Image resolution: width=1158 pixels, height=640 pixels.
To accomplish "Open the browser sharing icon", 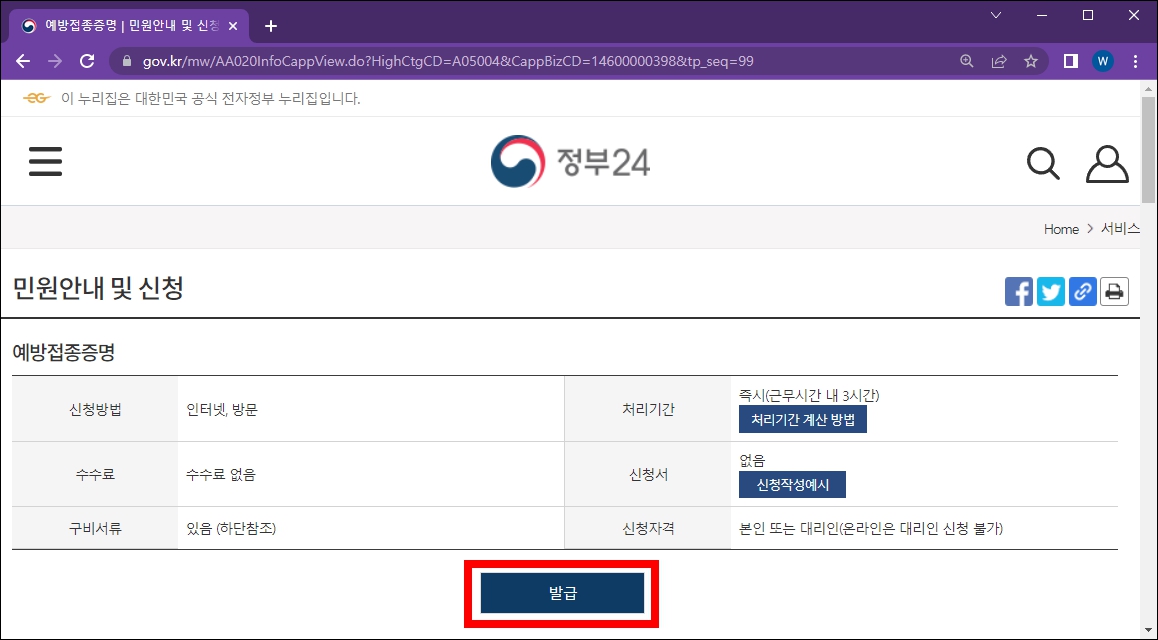I will pyautogui.click(x=999, y=60).
